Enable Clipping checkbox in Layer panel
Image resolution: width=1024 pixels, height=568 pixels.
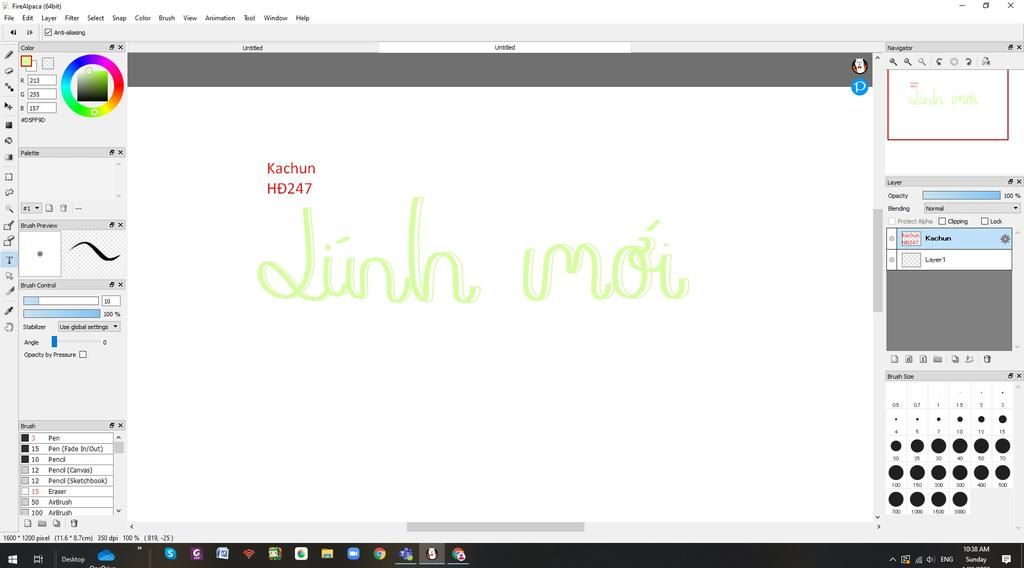[x=942, y=221]
